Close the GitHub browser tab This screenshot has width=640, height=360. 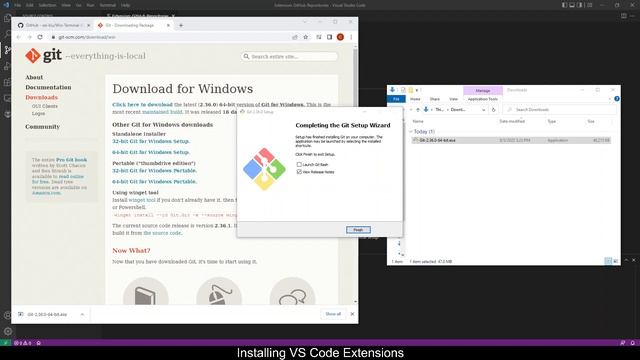click(x=88, y=25)
